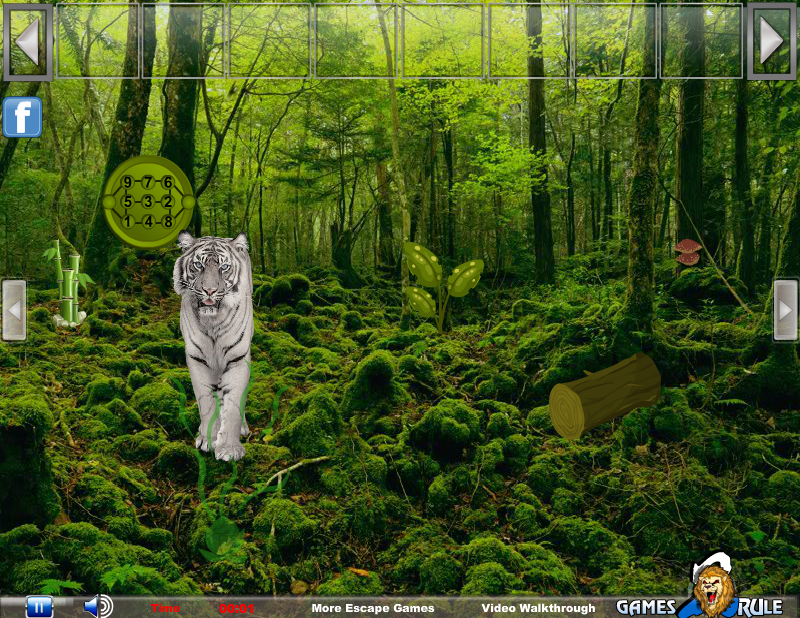The width and height of the screenshot is (800, 618).
Task: Open the More Escape Games link
Action: point(372,608)
